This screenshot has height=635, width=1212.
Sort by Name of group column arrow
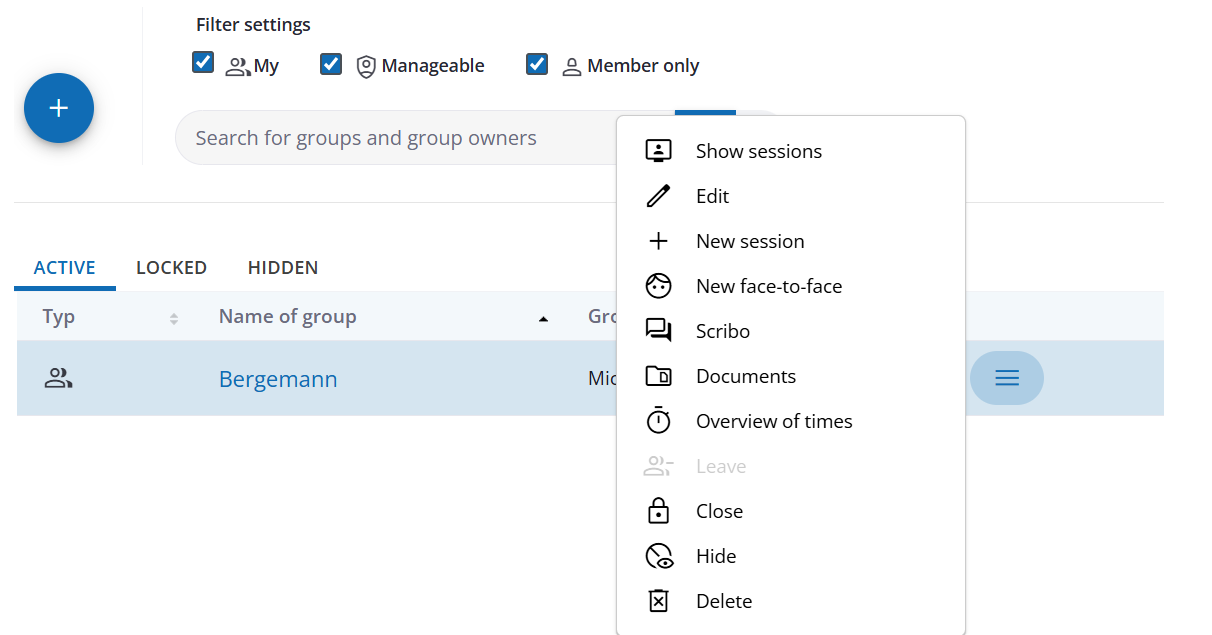click(543, 317)
